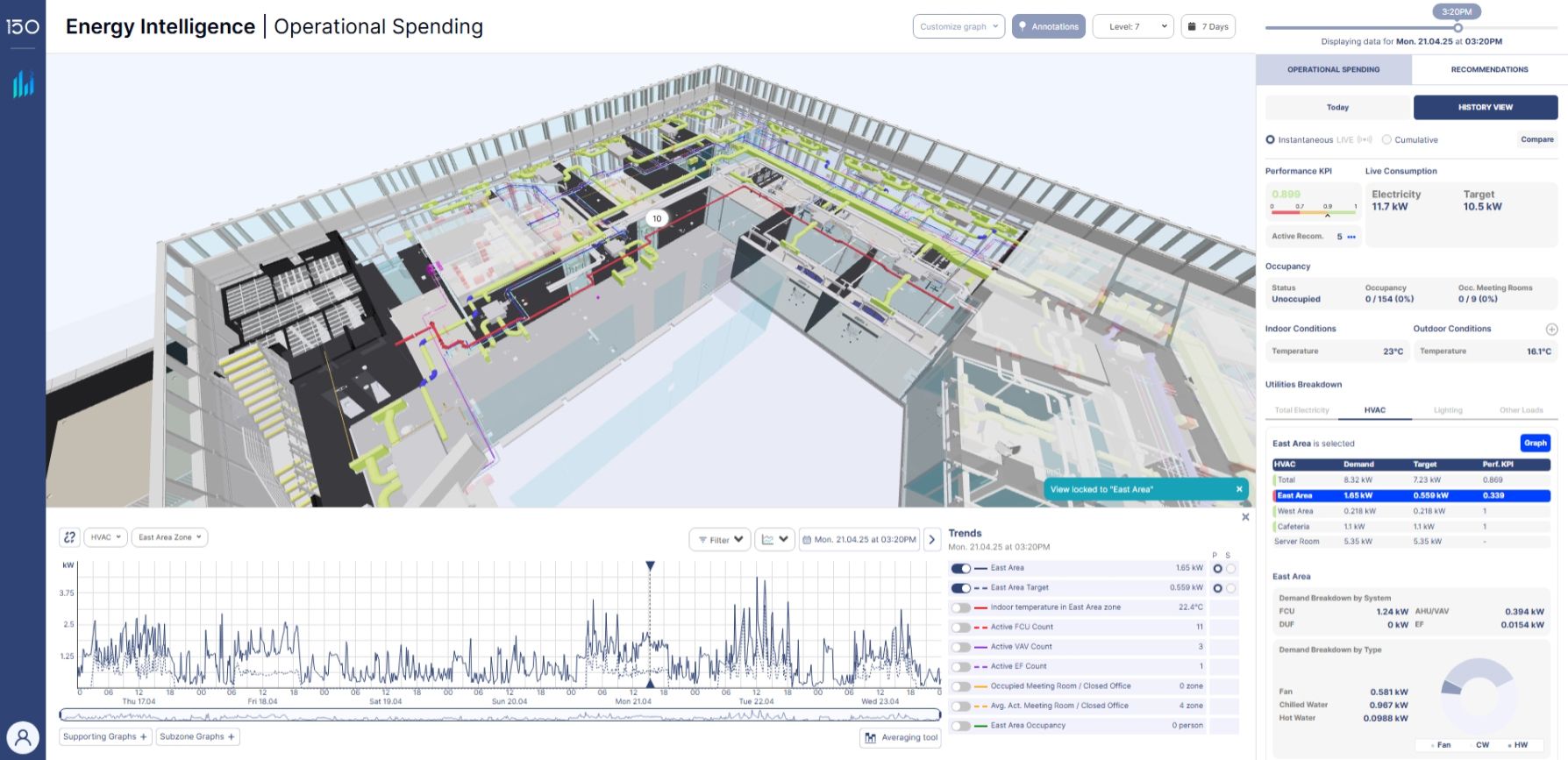Close the trends graph panel
1568x760 pixels.
point(1245,517)
